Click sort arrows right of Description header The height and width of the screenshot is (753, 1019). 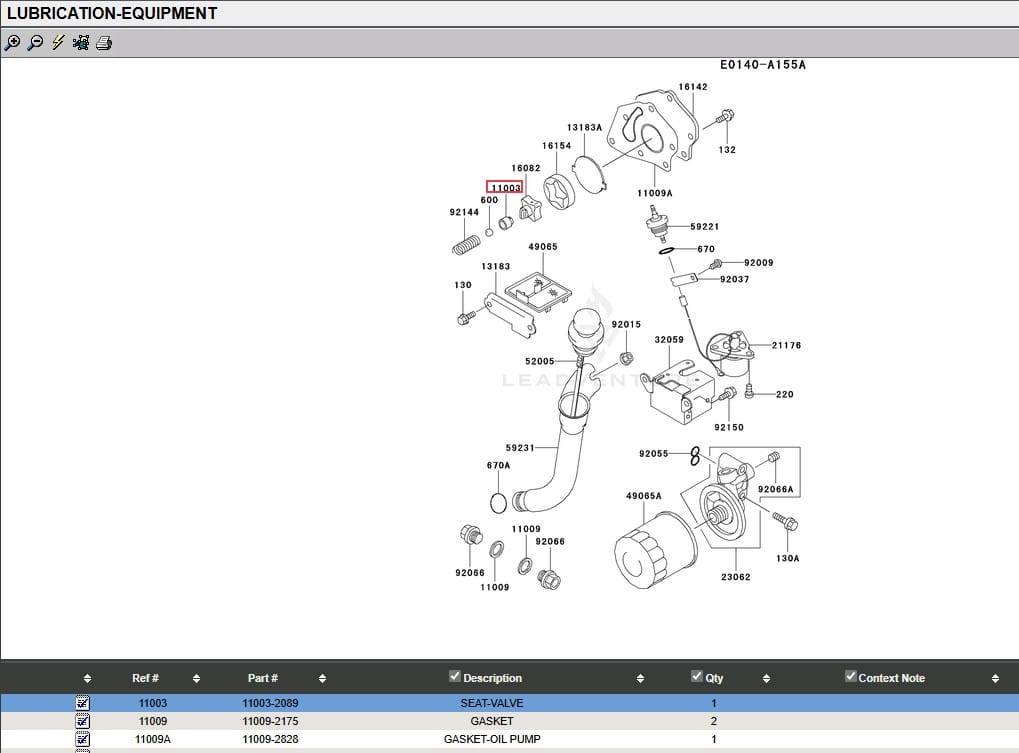(x=640, y=679)
